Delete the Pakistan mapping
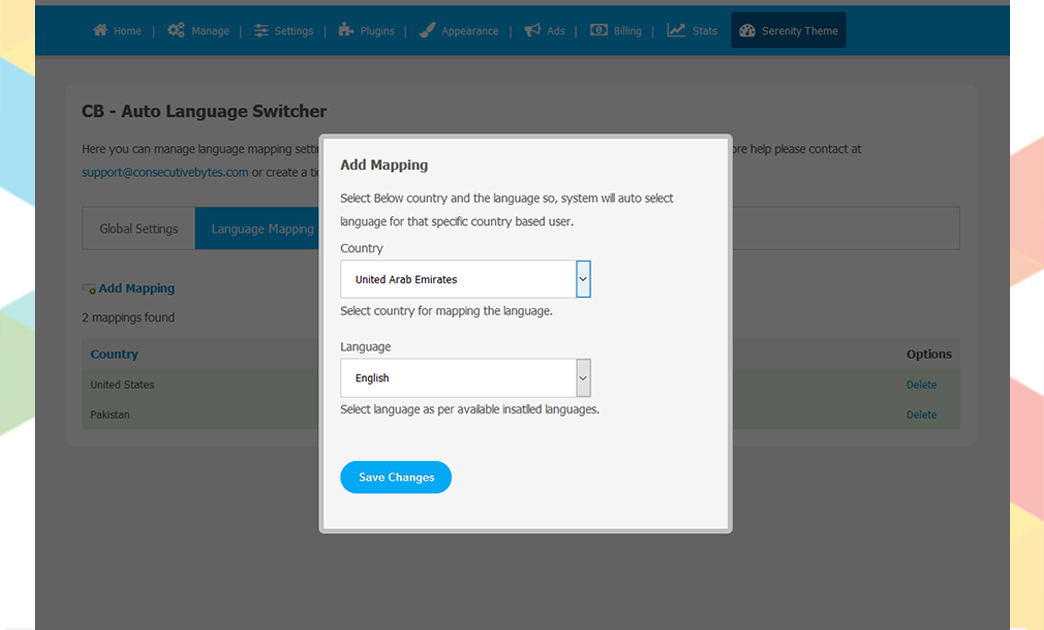This screenshot has height=630, width=1044. (x=921, y=415)
